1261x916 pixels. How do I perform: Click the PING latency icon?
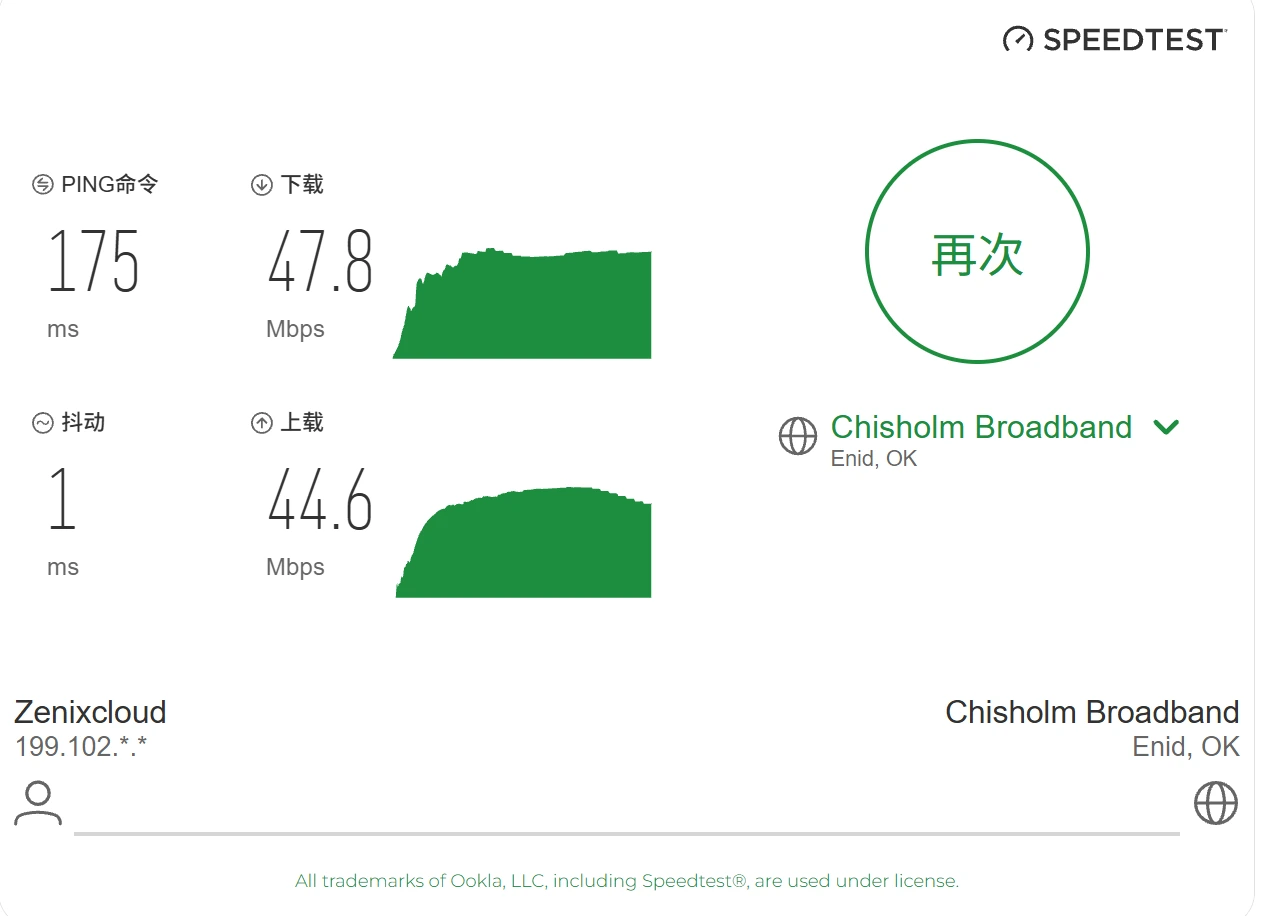(43, 185)
